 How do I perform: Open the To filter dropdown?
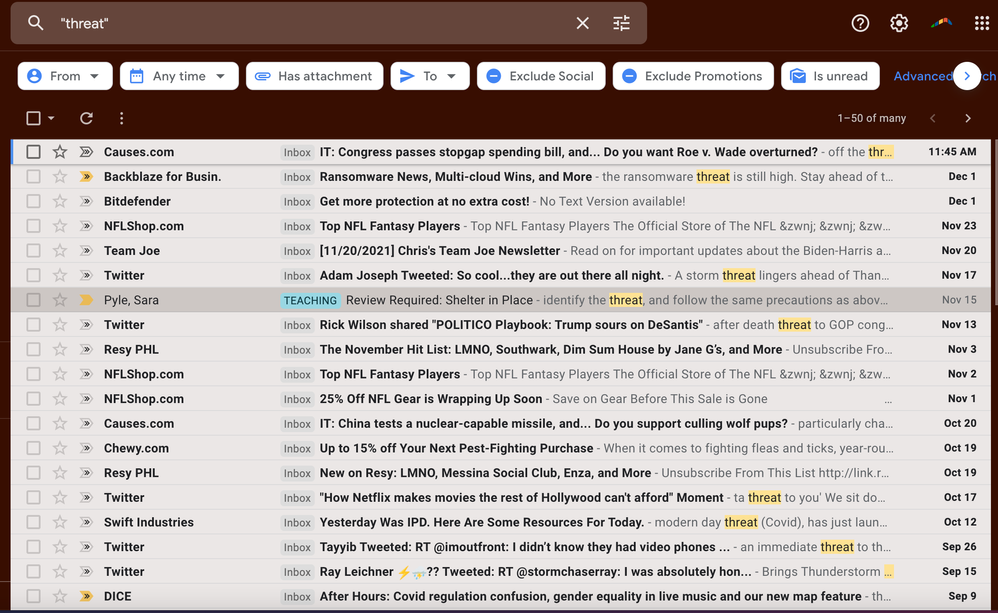click(430, 76)
